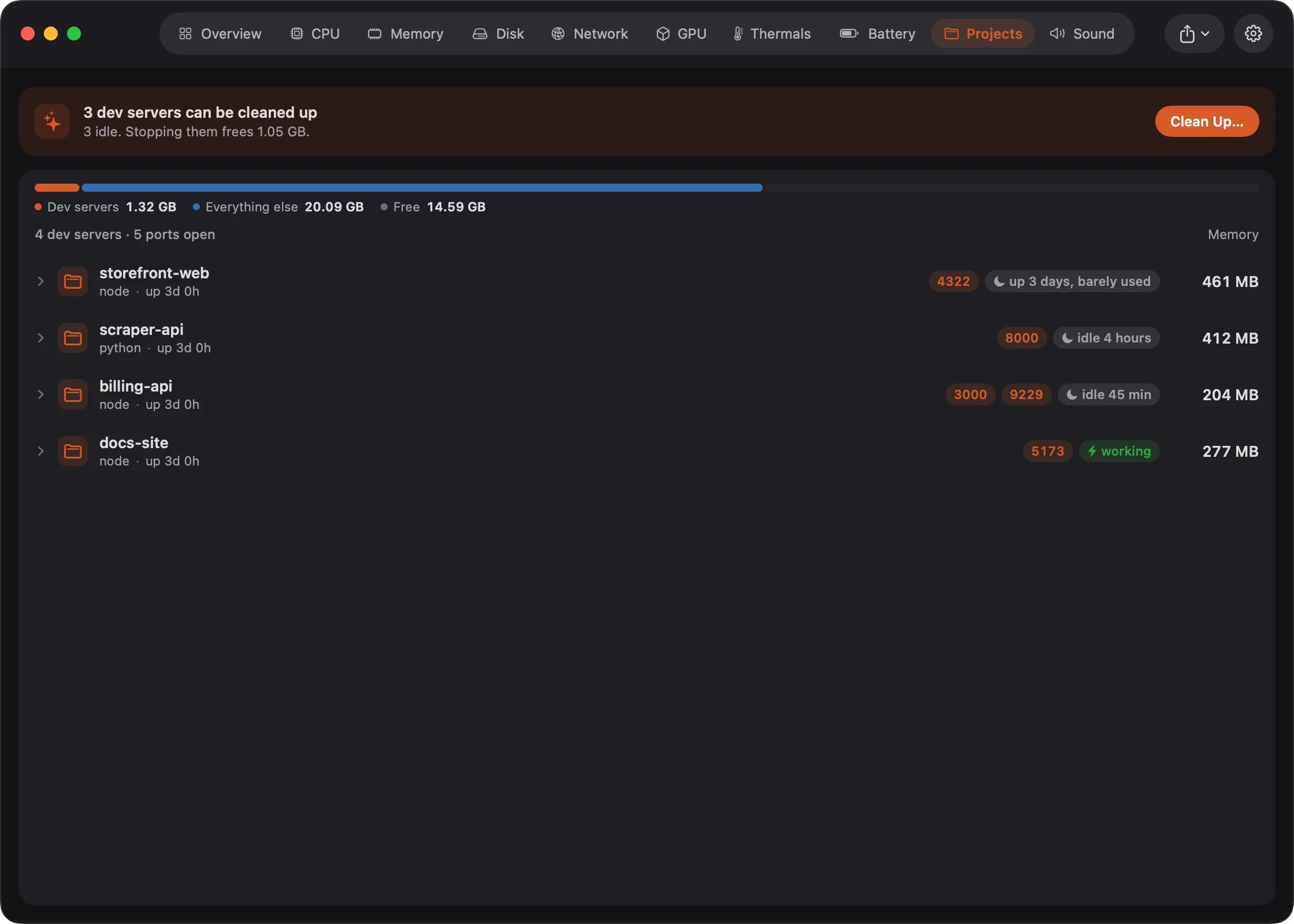Click the Clean Up... button
This screenshot has height=924, width=1294.
(x=1207, y=121)
